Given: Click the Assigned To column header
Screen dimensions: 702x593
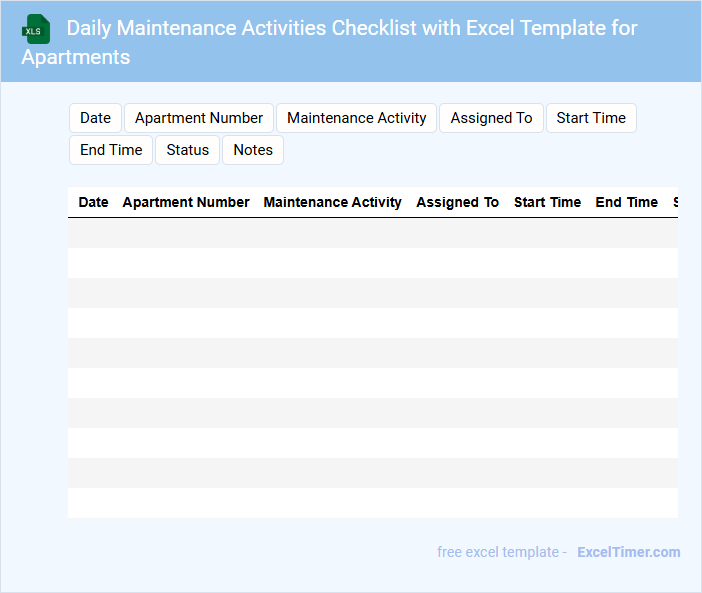Looking at the screenshot, I should [x=457, y=202].
